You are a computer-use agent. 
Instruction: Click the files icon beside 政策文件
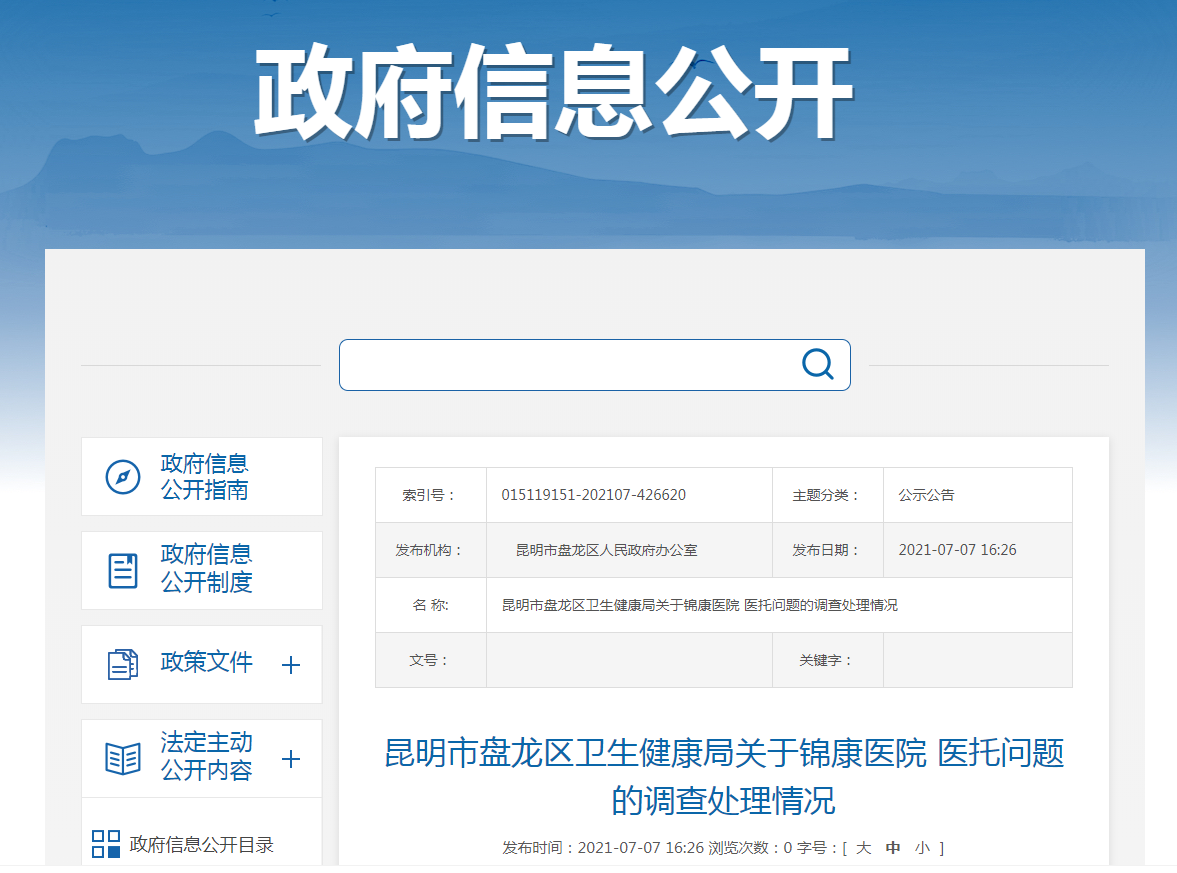click(123, 664)
